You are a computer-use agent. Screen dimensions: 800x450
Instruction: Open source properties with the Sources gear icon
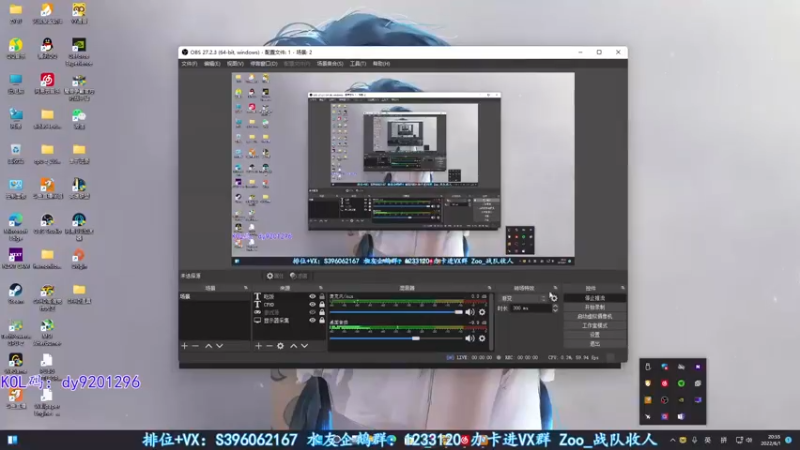coord(280,346)
